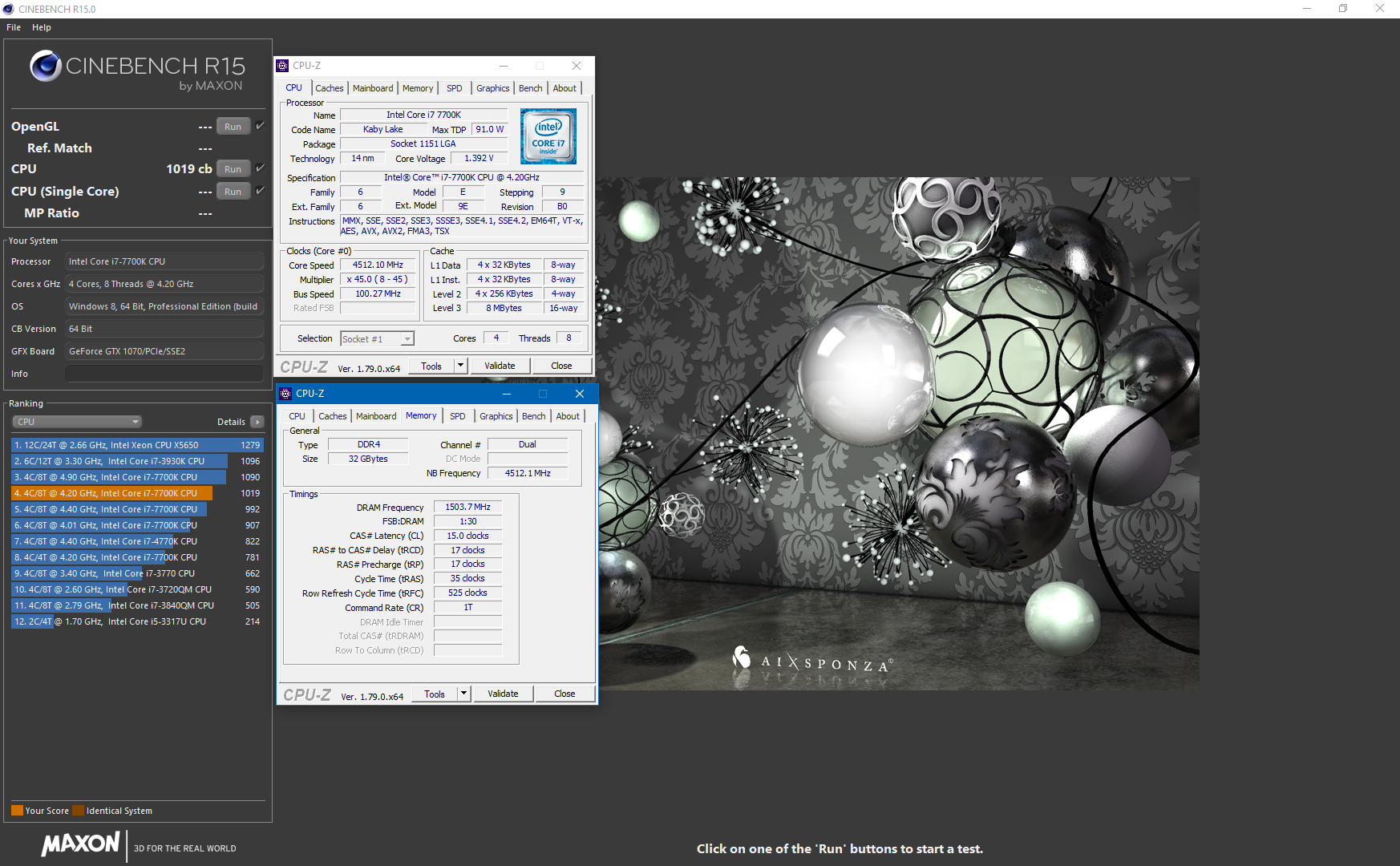
Task: Select CPU tab in upper CPU-Z window
Action: click(x=294, y=88)
